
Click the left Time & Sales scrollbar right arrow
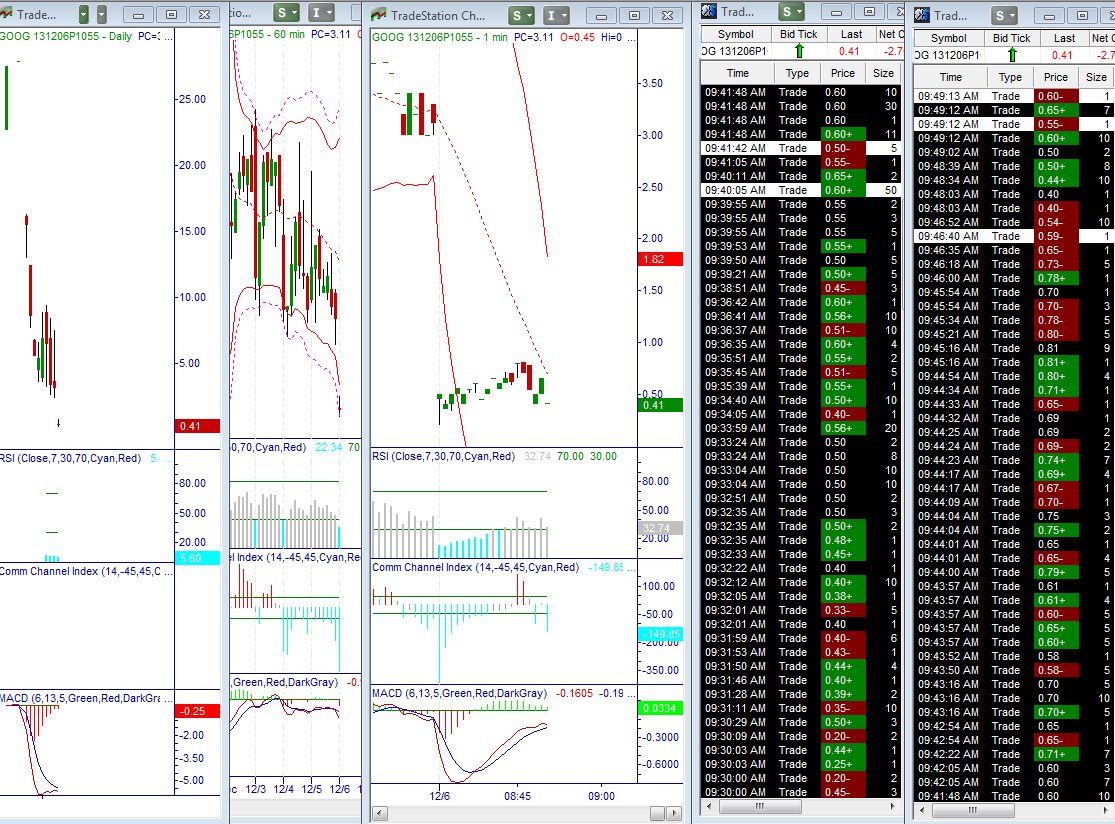(892, 806)
